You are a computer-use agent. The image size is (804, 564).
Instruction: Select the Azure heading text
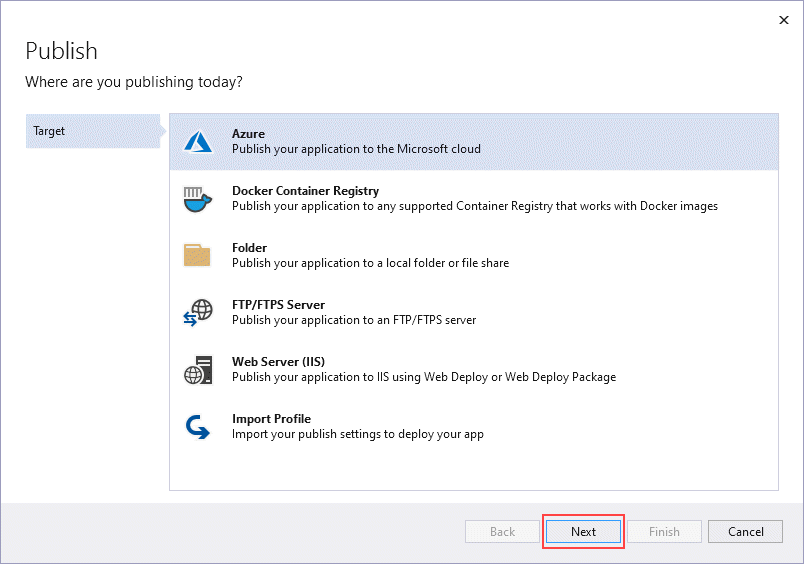click(248, 134)
